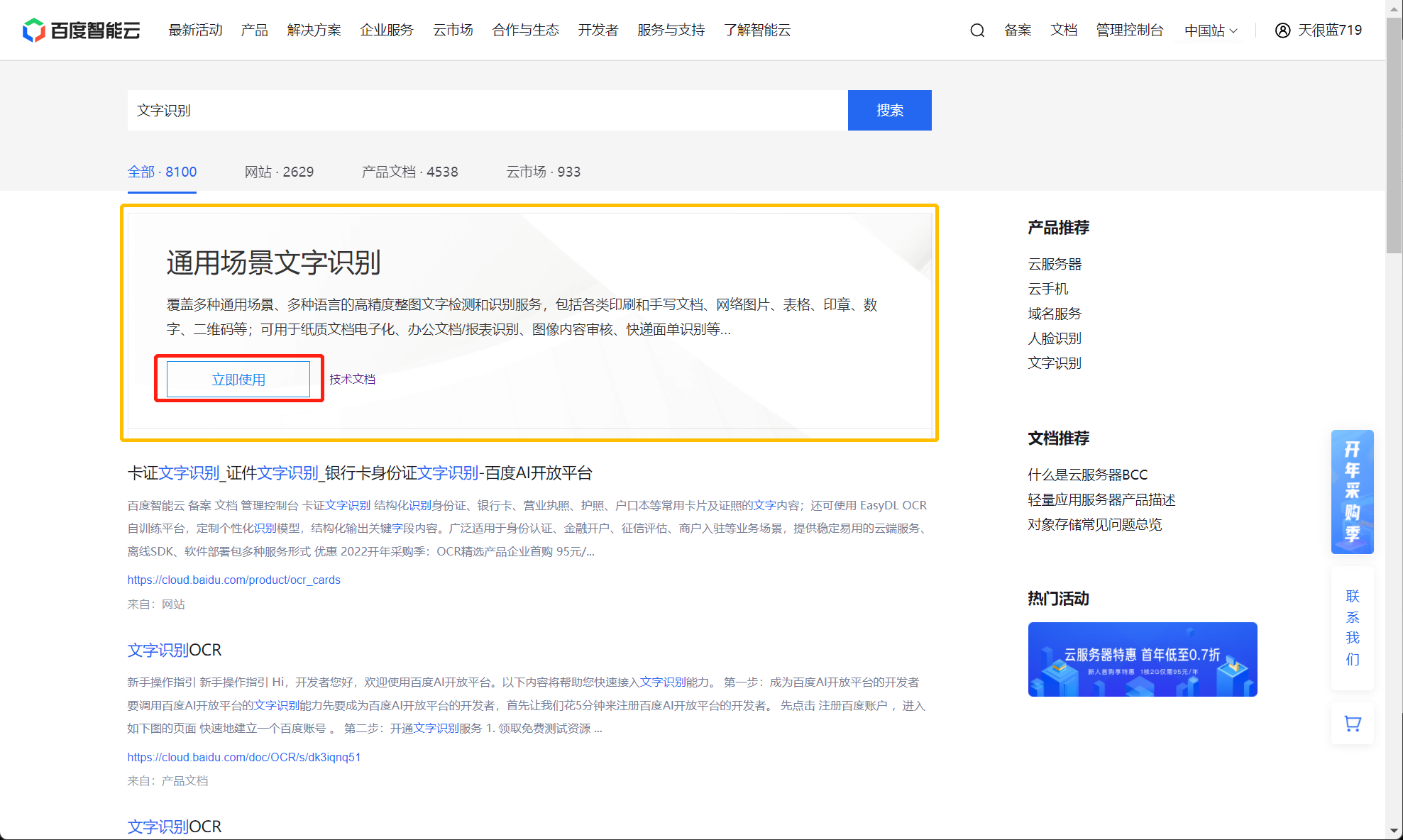
Task: Open the 天很蓝719 account menu
Action: pyautogui.click(x=1329, y=31)
